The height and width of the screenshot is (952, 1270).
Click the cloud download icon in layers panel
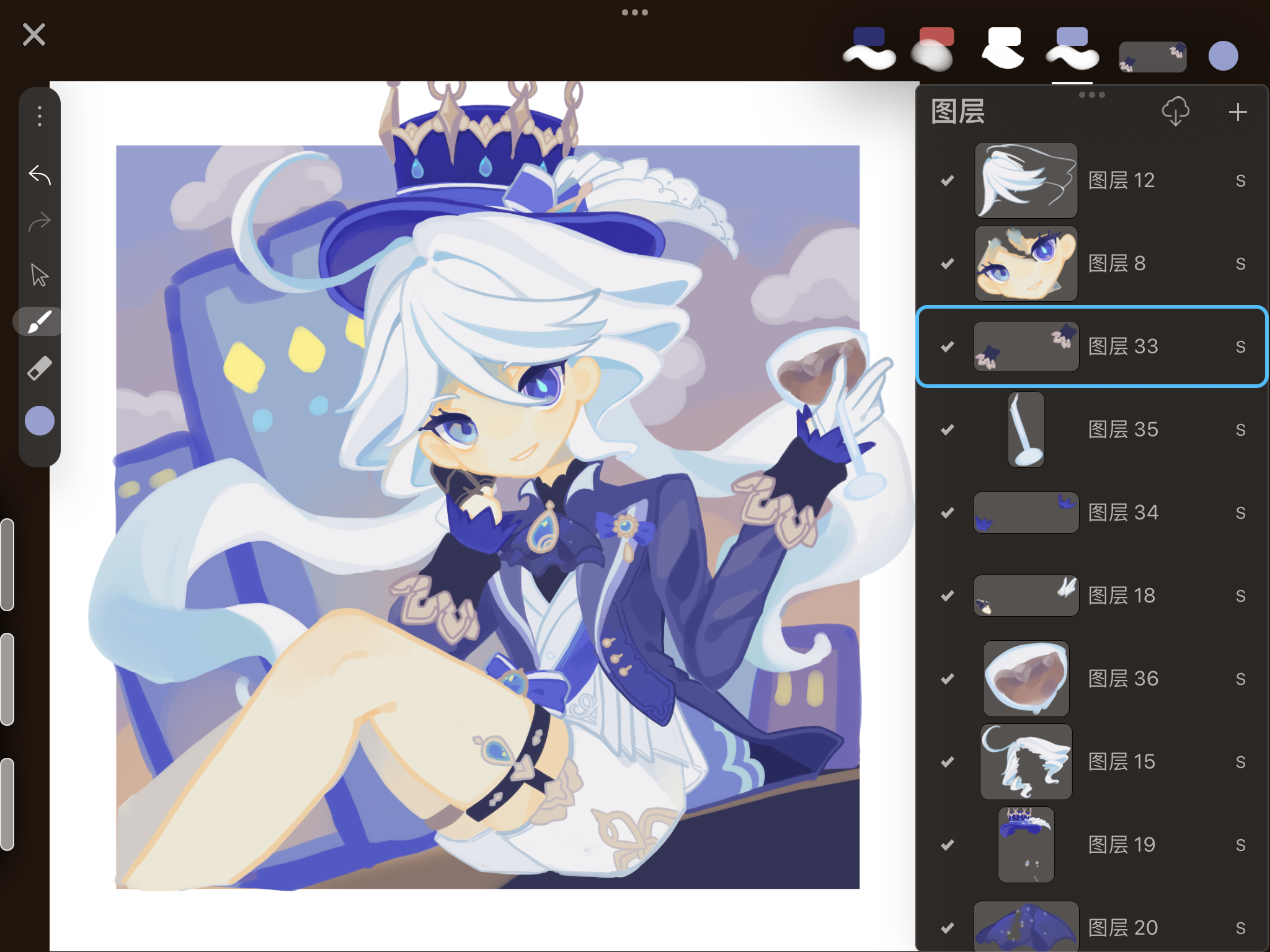point(1175,112)
